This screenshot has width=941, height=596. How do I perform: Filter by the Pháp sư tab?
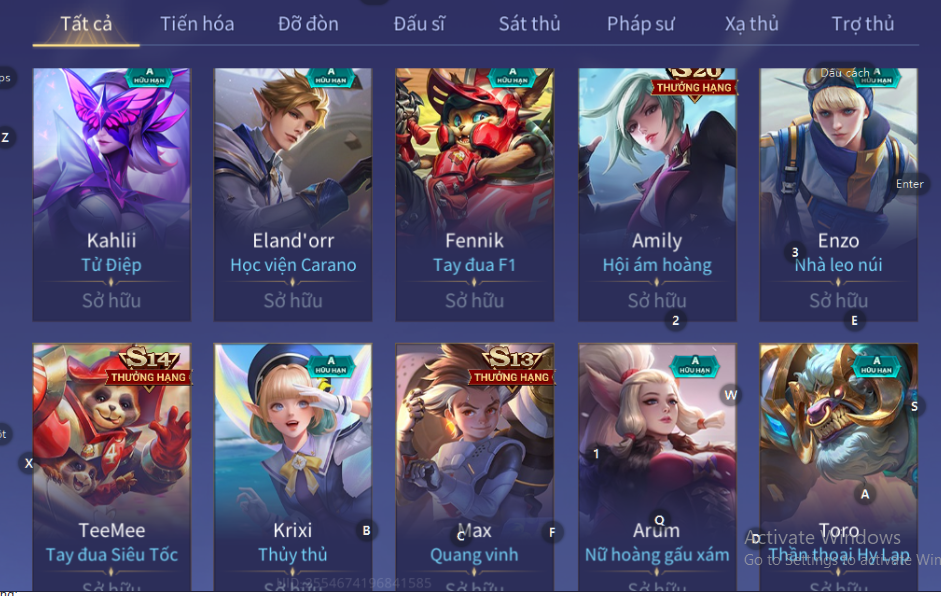tap(640, 24)
